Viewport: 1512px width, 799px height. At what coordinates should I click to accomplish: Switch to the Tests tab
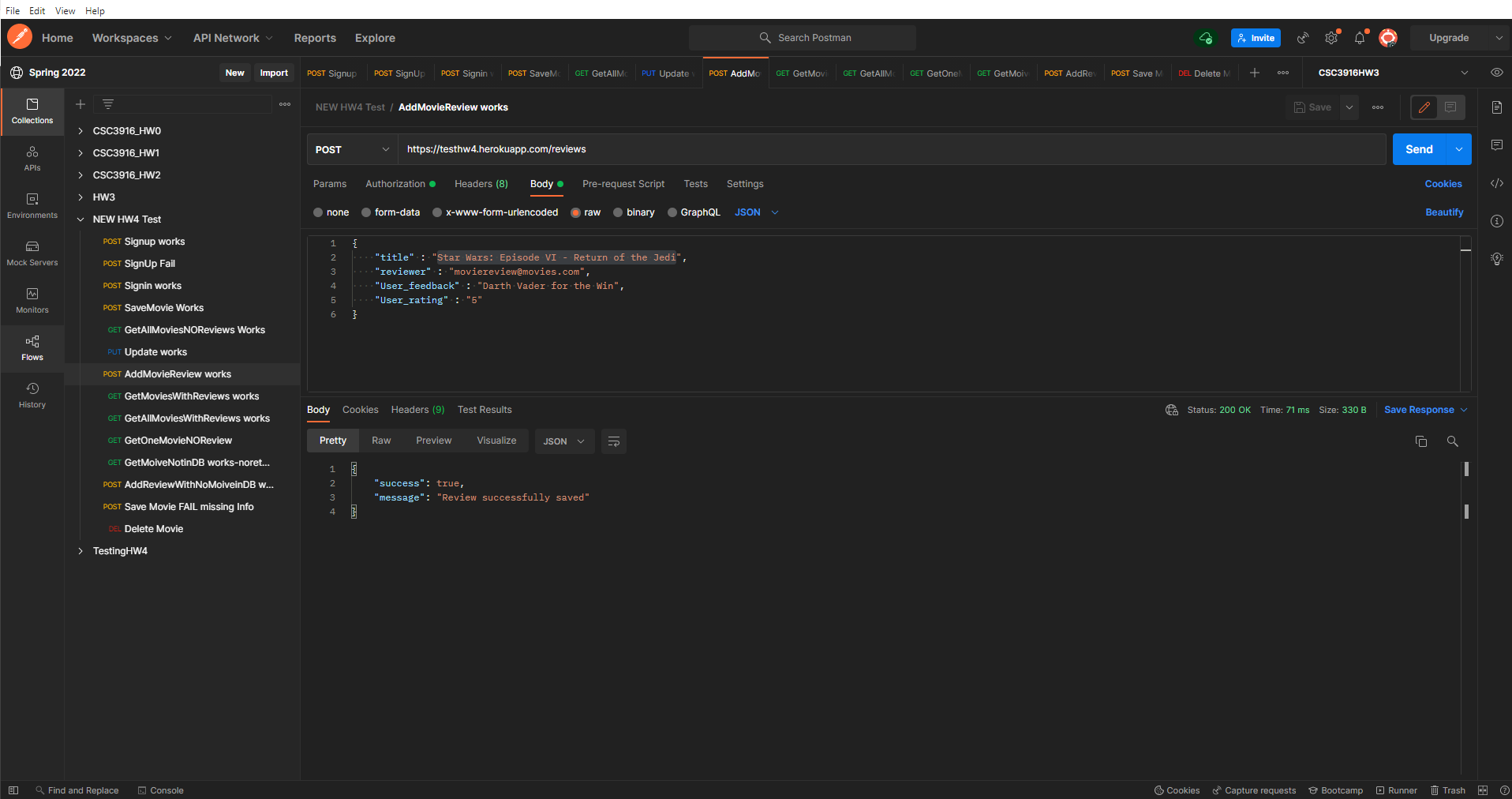(695, 184)
